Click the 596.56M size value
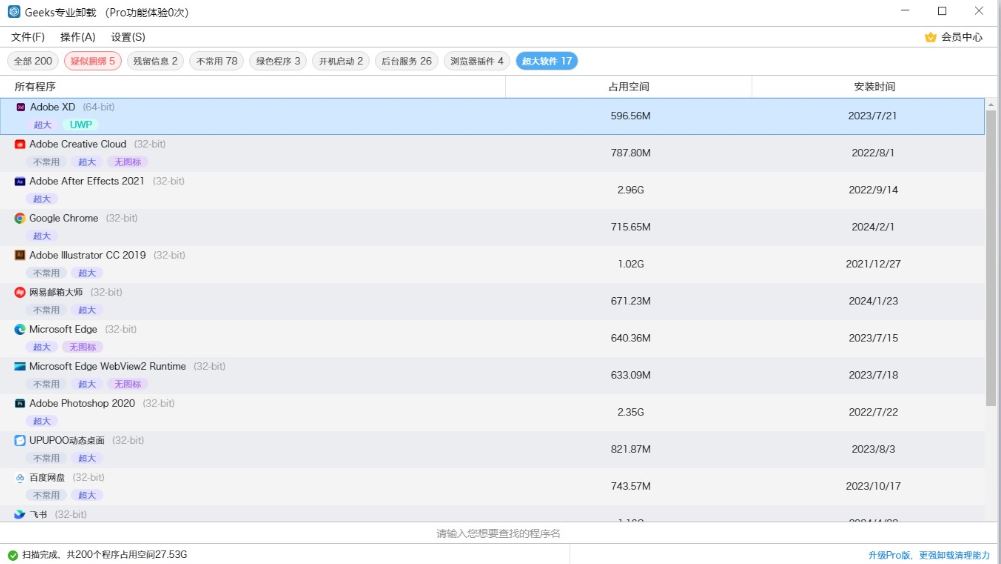This screenshot has width=1001, height=564. (x=631, y=116)
